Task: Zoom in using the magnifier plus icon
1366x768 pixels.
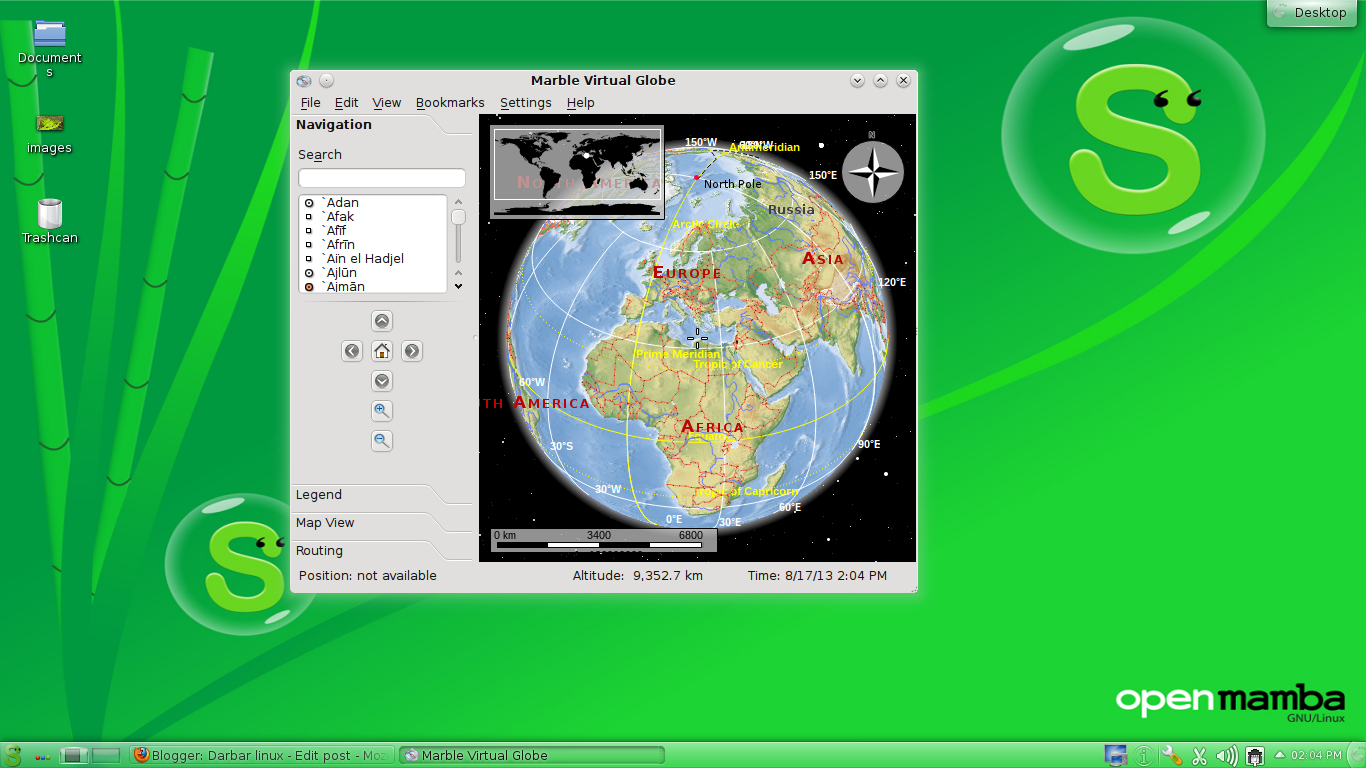Action: [381, 410]
